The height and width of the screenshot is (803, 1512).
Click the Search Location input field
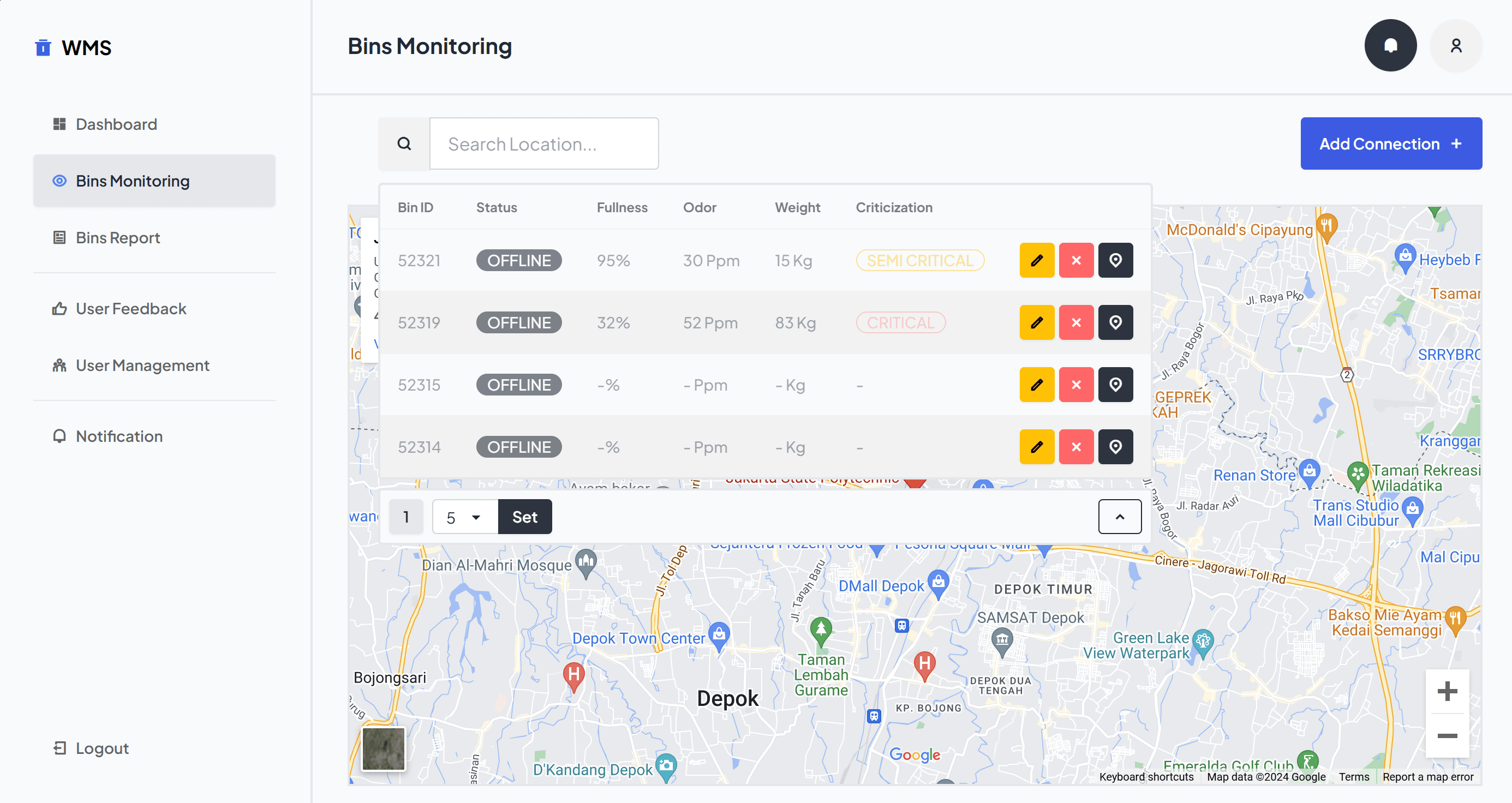point(543,144)
